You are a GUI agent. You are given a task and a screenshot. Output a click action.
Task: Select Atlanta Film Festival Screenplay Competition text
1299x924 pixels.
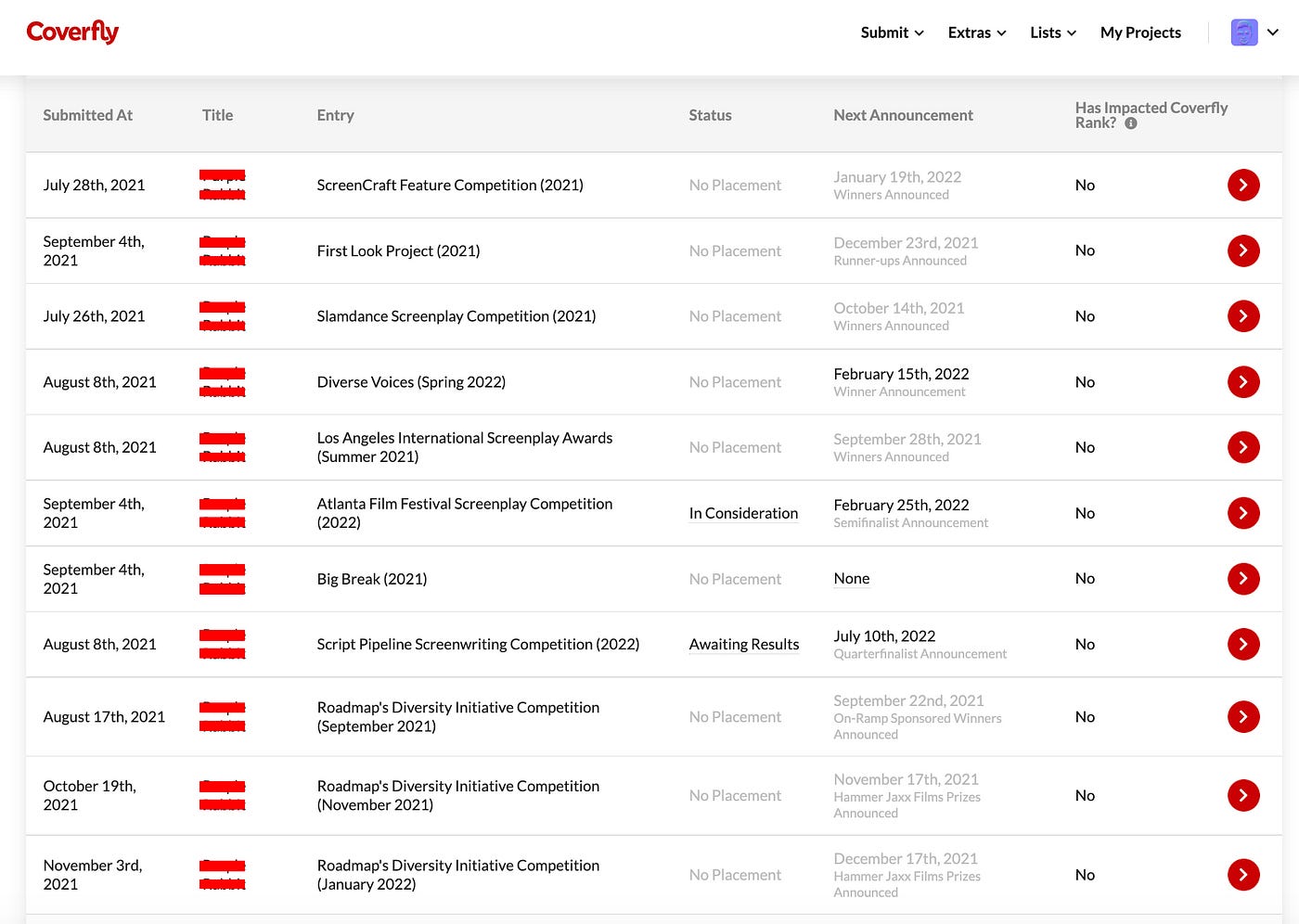click(465, 513)
